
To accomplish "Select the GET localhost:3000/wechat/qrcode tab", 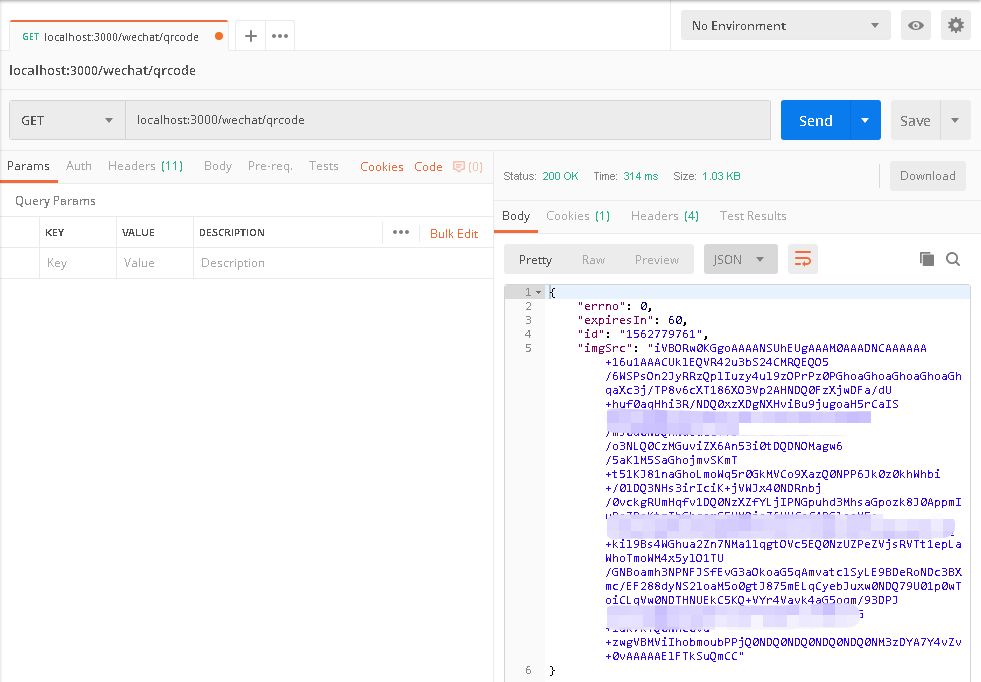I will tap(119, 36).
